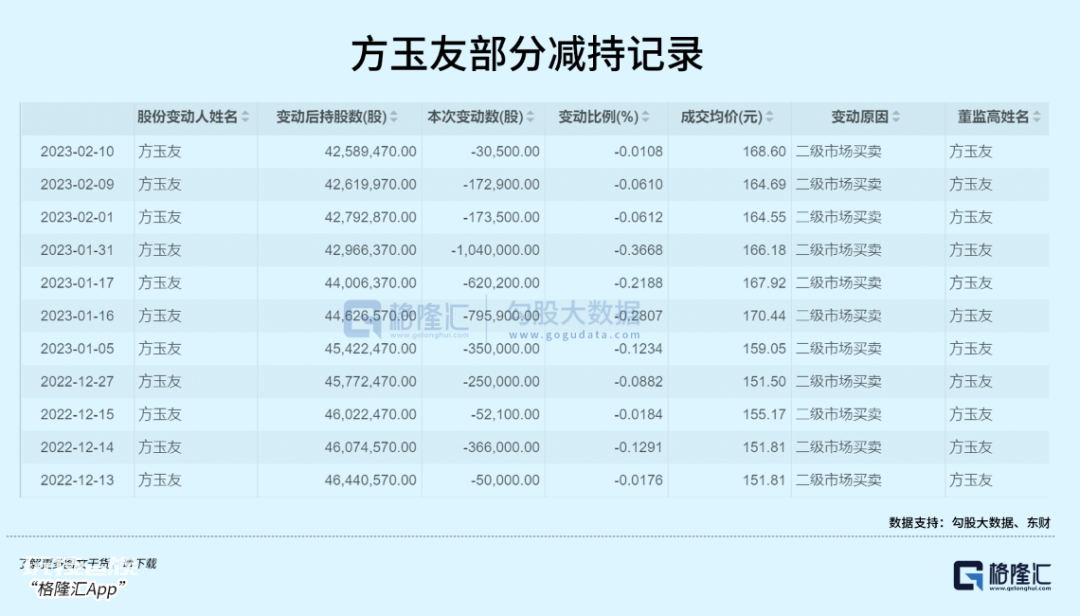Sort by 董监高姓名 arrow icon
The width and height of the screenshot is (1080, 616).
click(x=1037, y=117)
